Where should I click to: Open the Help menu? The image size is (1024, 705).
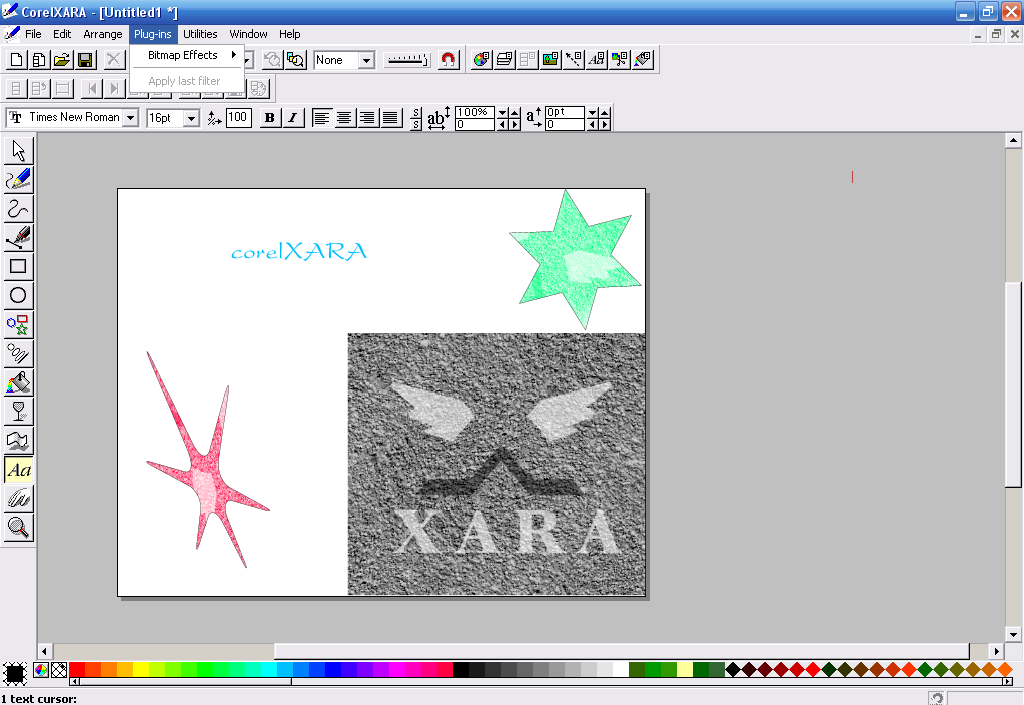click(289, 34)
